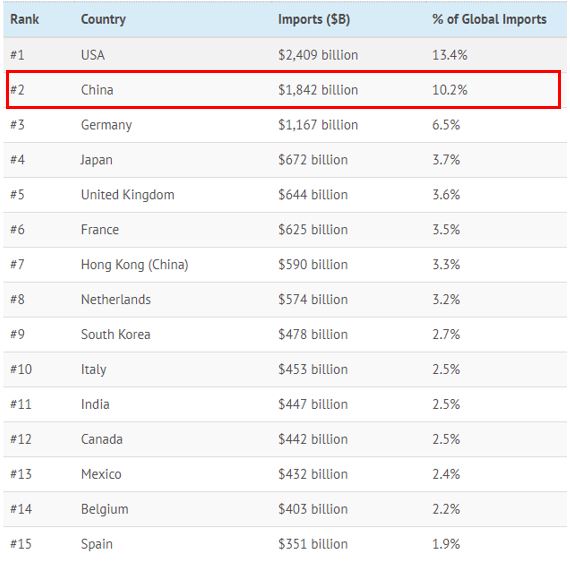Click the 6.5% share cell
This screenshot has width=570, height=563.
446,125
